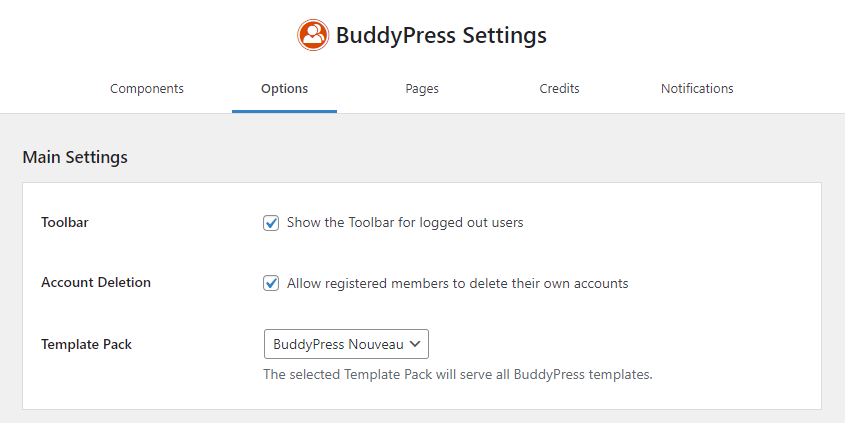The image size is (845, 423).
Task: Click the Template Pack description text
Action: [x=458, y=374]
